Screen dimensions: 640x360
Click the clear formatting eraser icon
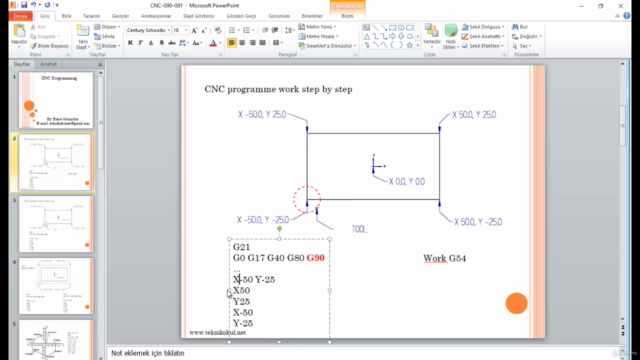point(218,30)
